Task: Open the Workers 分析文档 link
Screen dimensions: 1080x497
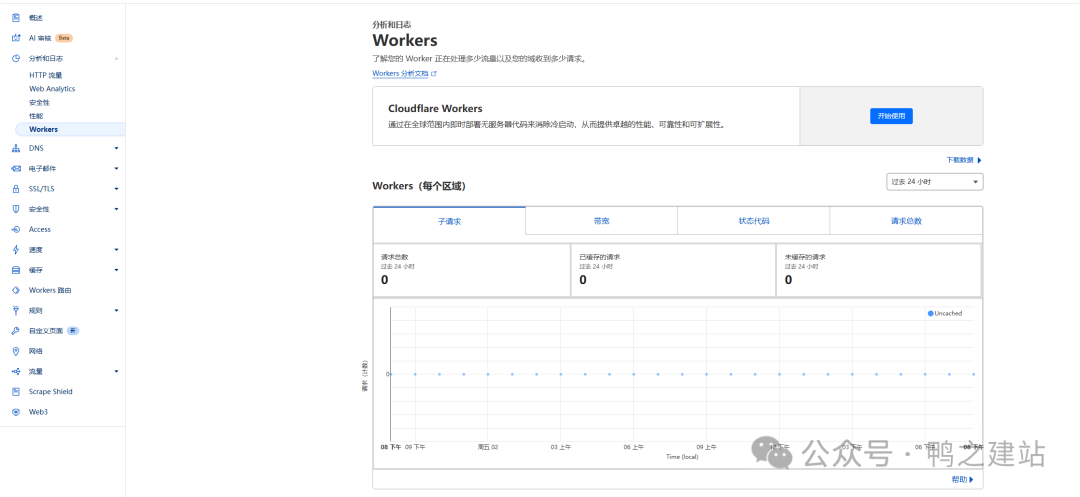Action: pyautogui.click(x=400, y=73)
